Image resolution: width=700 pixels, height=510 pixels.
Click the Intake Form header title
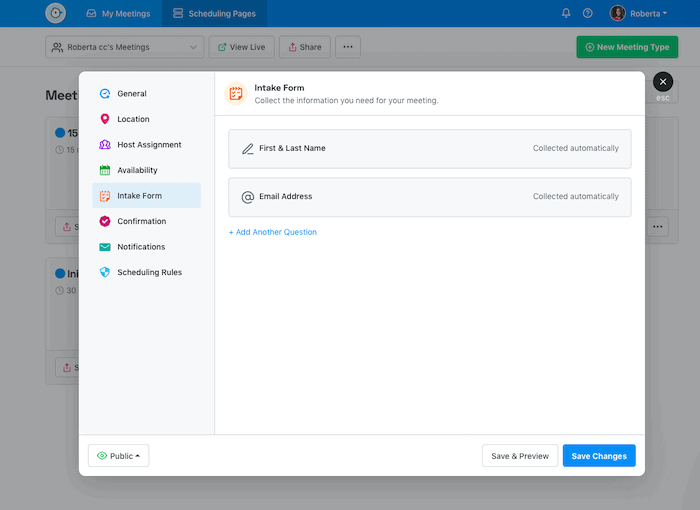pyautogui.click(x=279, y=88)
